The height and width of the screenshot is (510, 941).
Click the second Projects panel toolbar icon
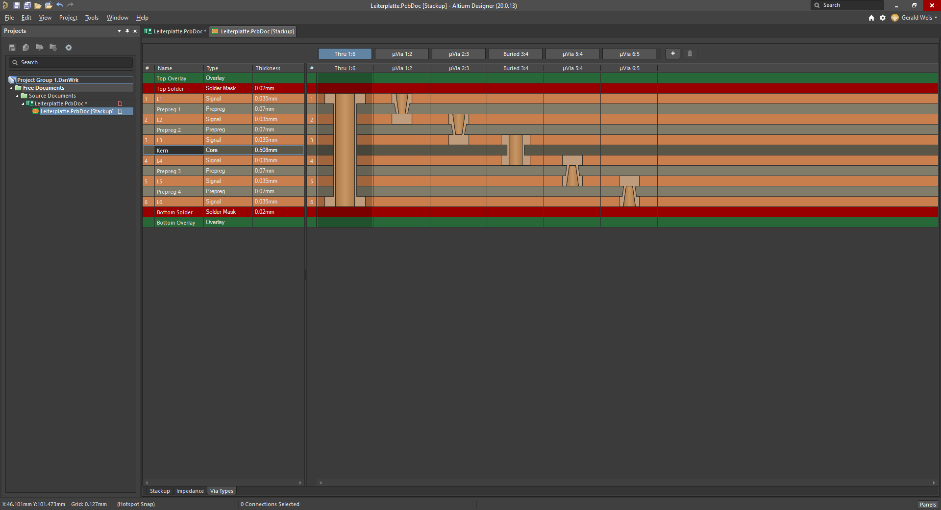click(26, 47)
